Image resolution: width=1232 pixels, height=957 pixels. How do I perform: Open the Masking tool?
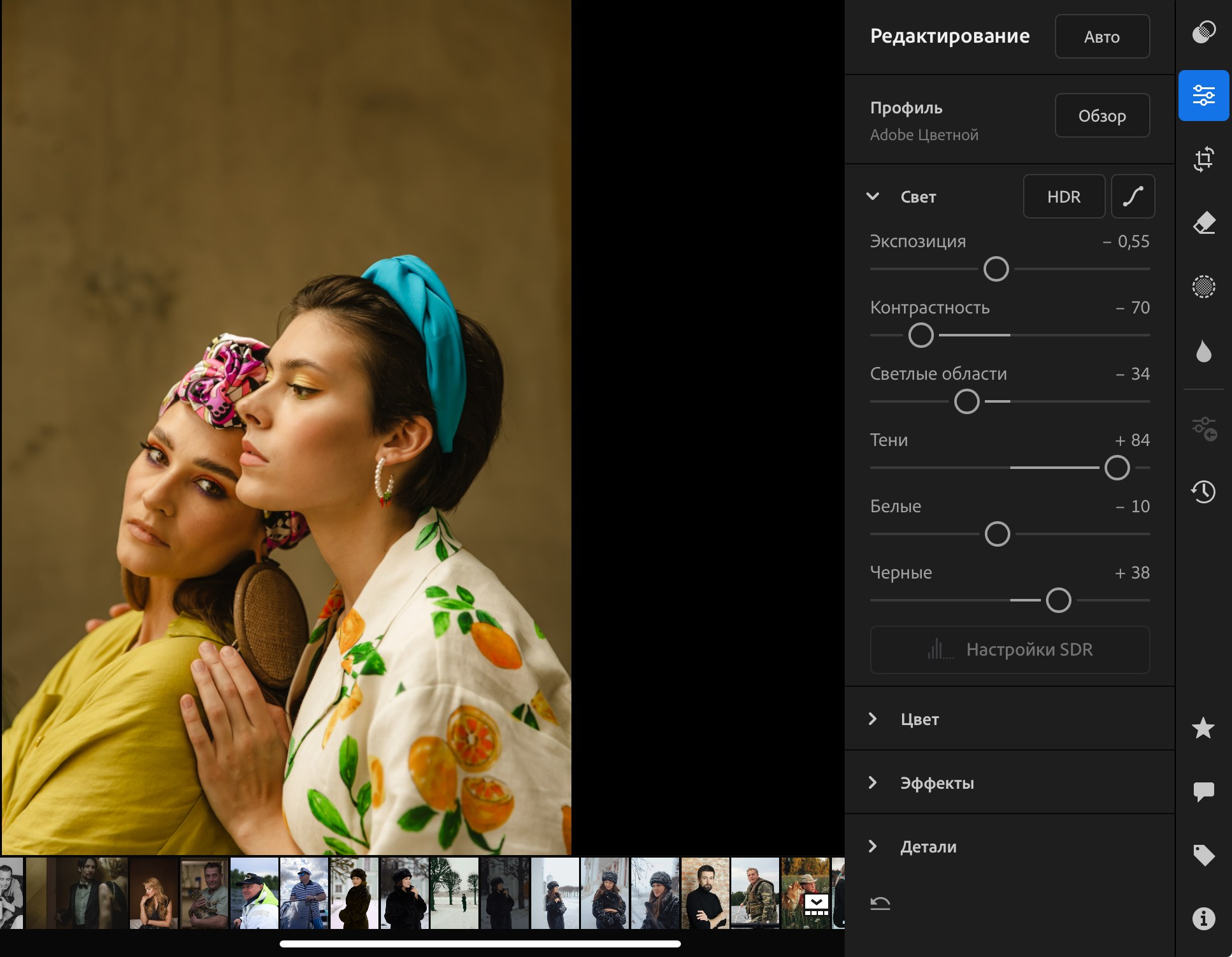[1203, 287]
